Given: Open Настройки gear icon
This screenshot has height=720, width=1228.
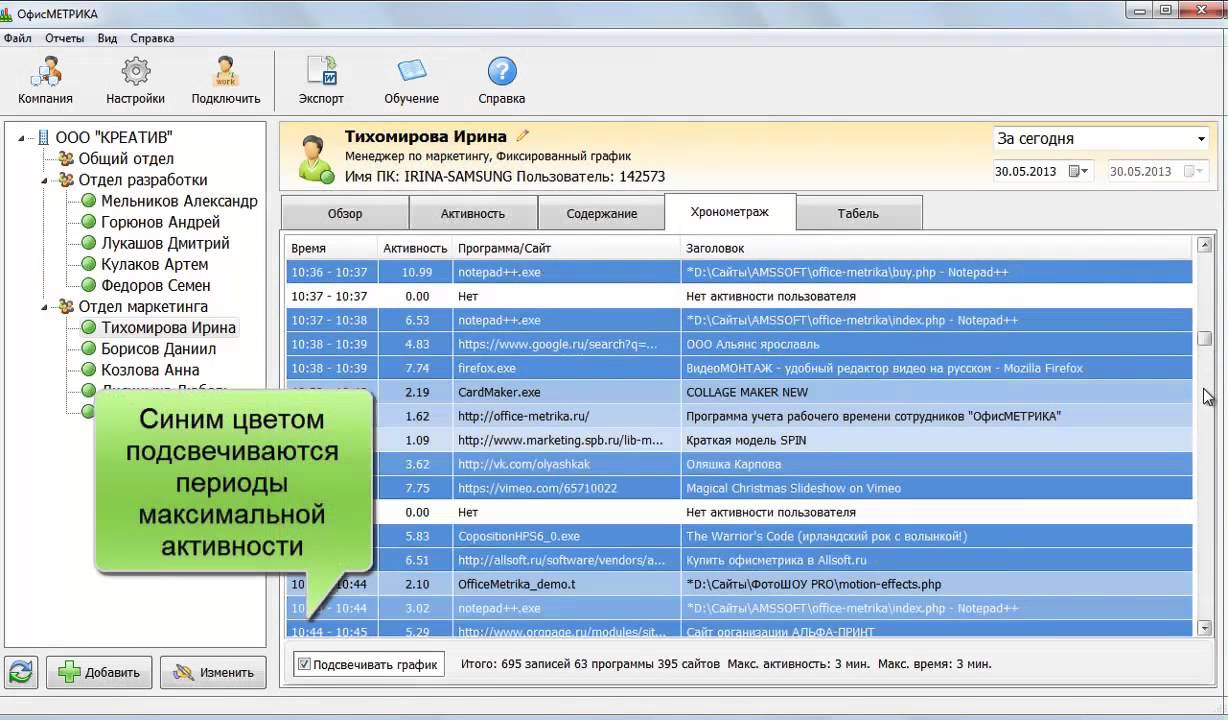Looking at the screenshot, I should 135,74.
